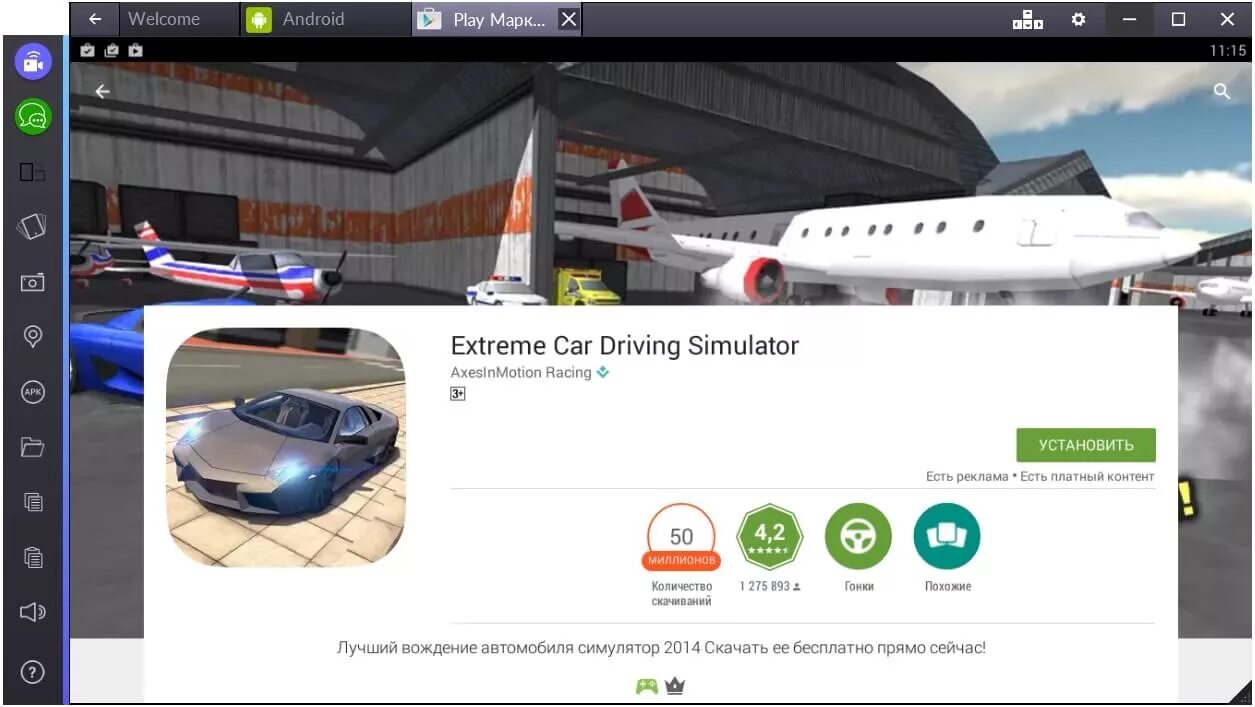1255x707 pixels.
Task: Open the BlueStacks TV camera icon
Action: coord(33,62)
